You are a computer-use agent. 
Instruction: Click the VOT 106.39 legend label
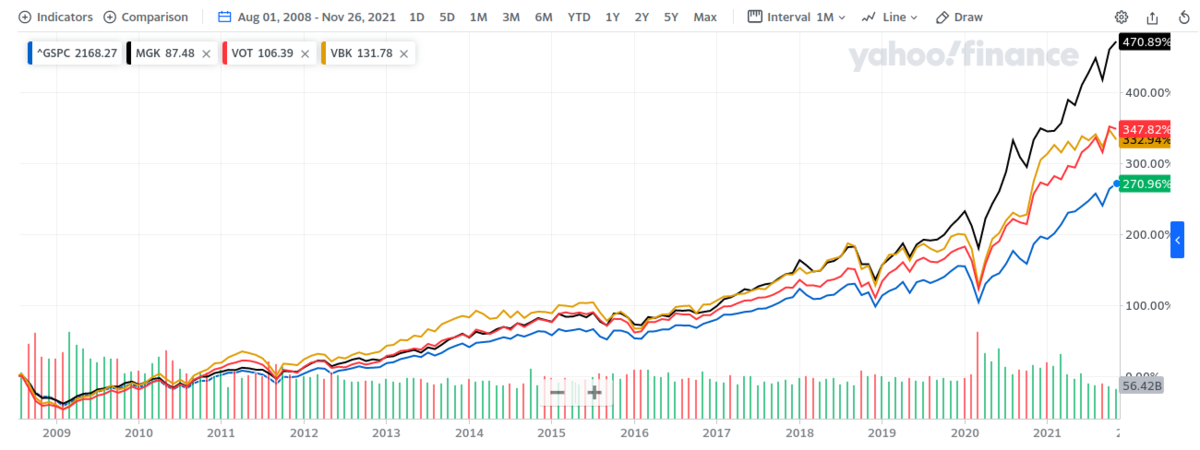pyautogui.click(x=263, y=53)
